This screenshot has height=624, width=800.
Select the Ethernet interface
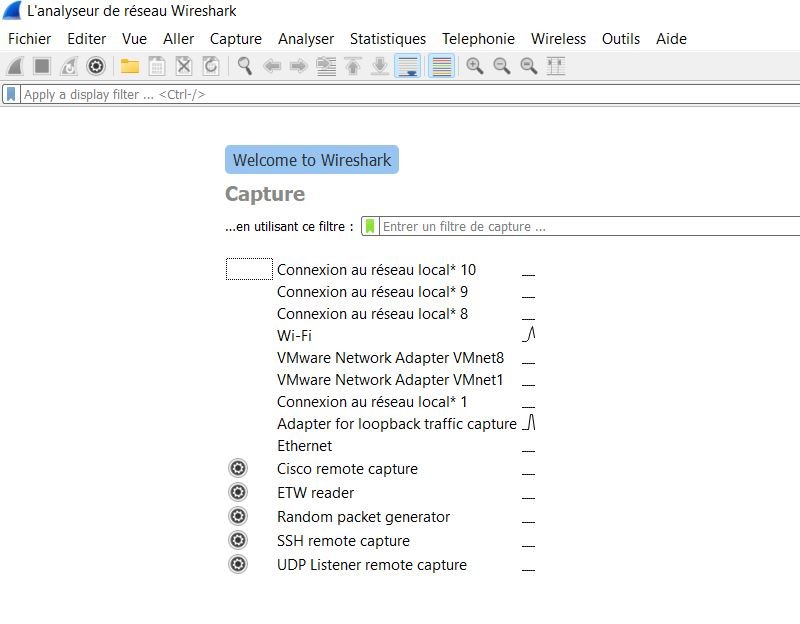pos(304,445)
